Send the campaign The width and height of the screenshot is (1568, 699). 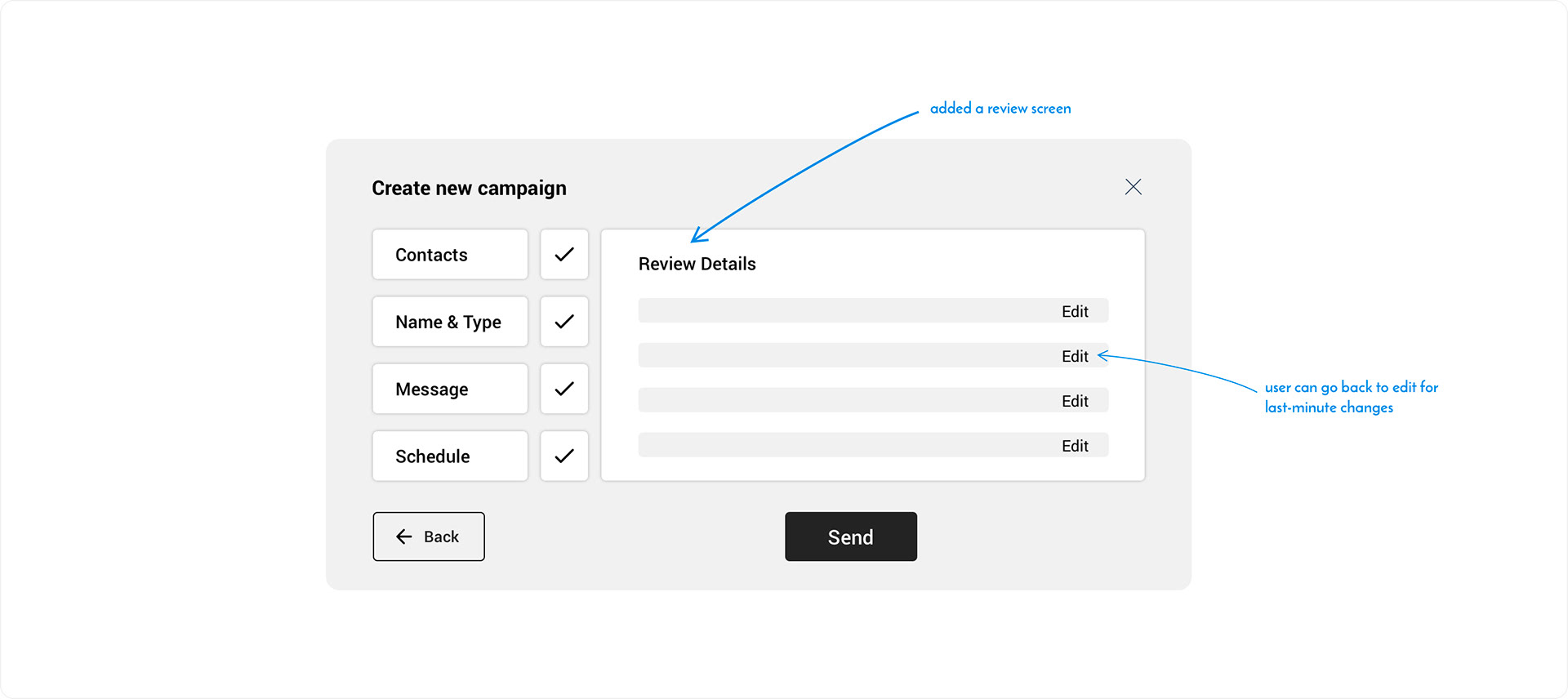coord(851,536)
